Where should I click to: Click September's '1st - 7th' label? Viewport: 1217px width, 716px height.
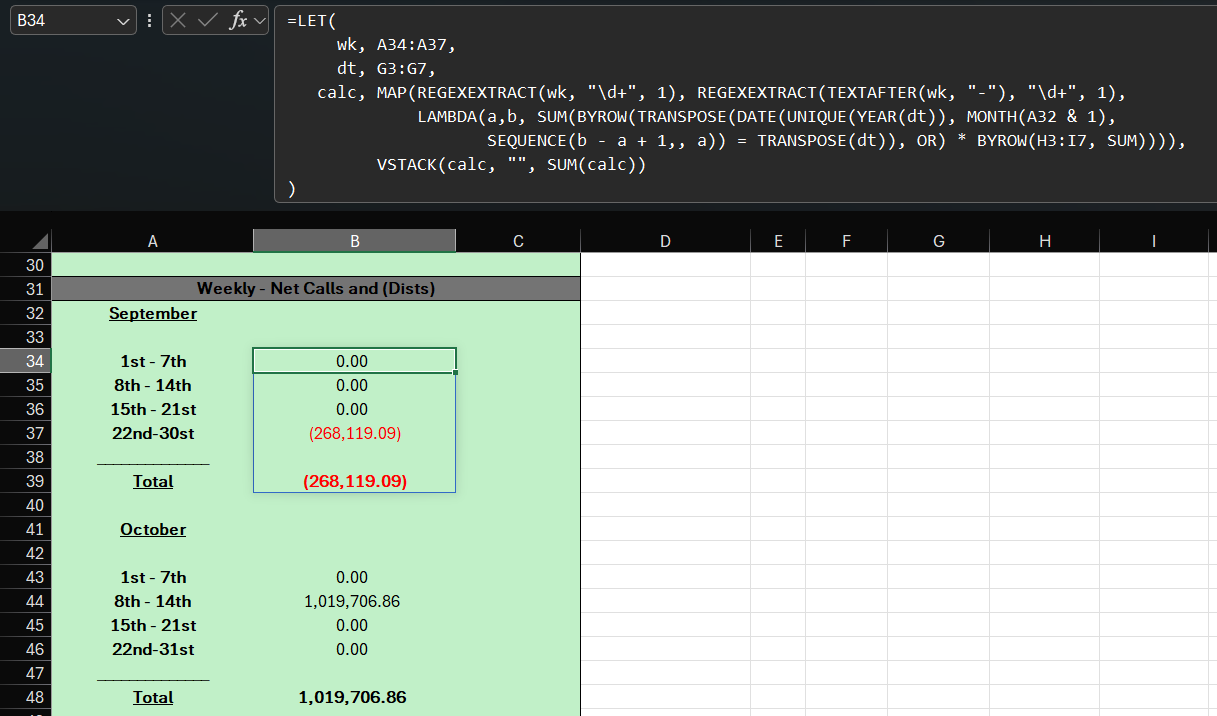tap(153, 361)
